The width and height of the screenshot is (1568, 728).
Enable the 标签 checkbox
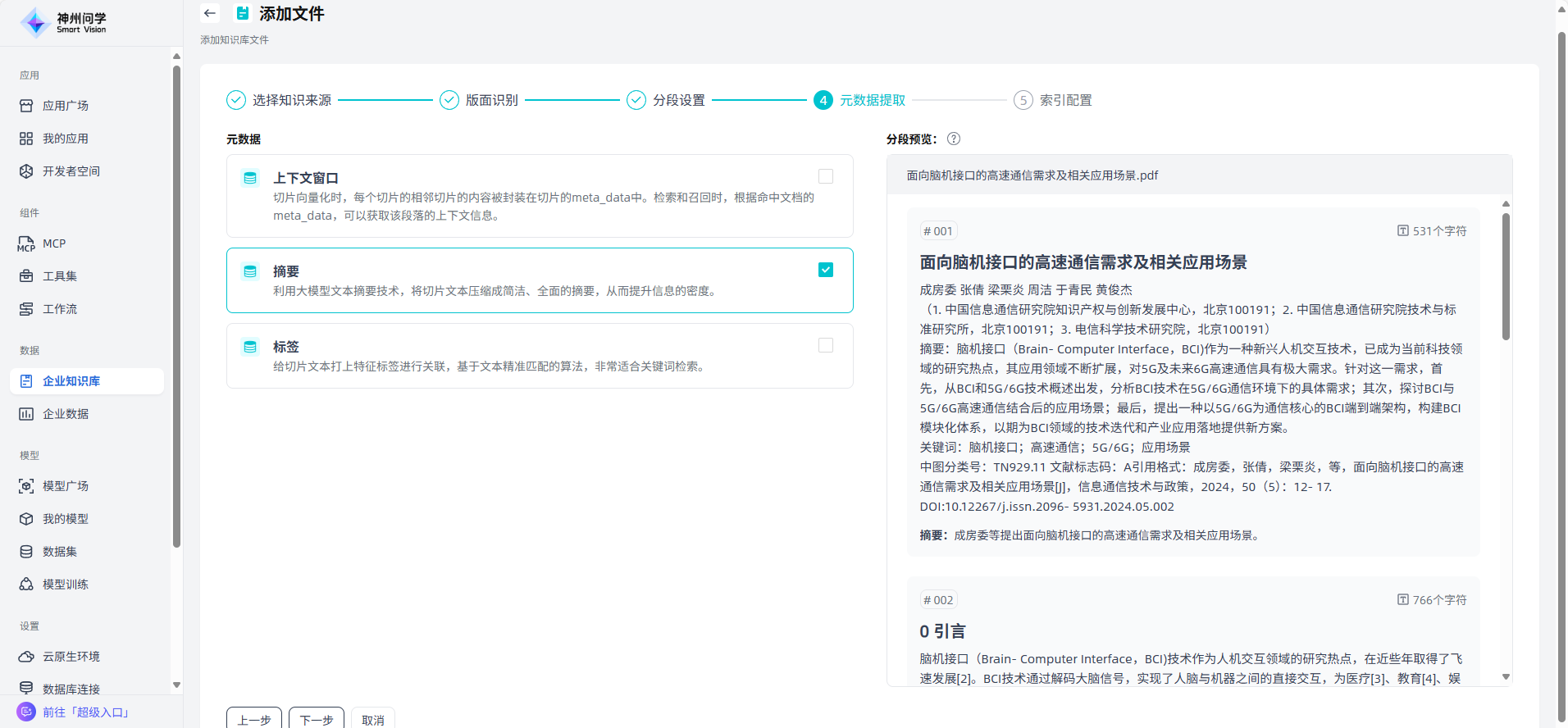[x=825, y=345]
